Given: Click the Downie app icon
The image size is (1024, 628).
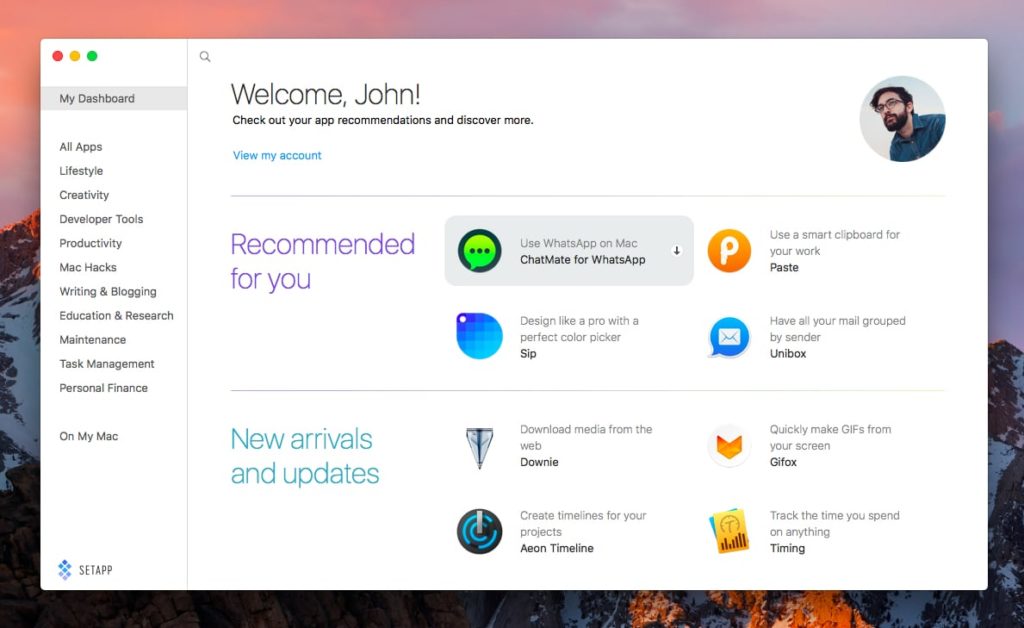Looking at the screenshot, I should click(x=479, y=447).
